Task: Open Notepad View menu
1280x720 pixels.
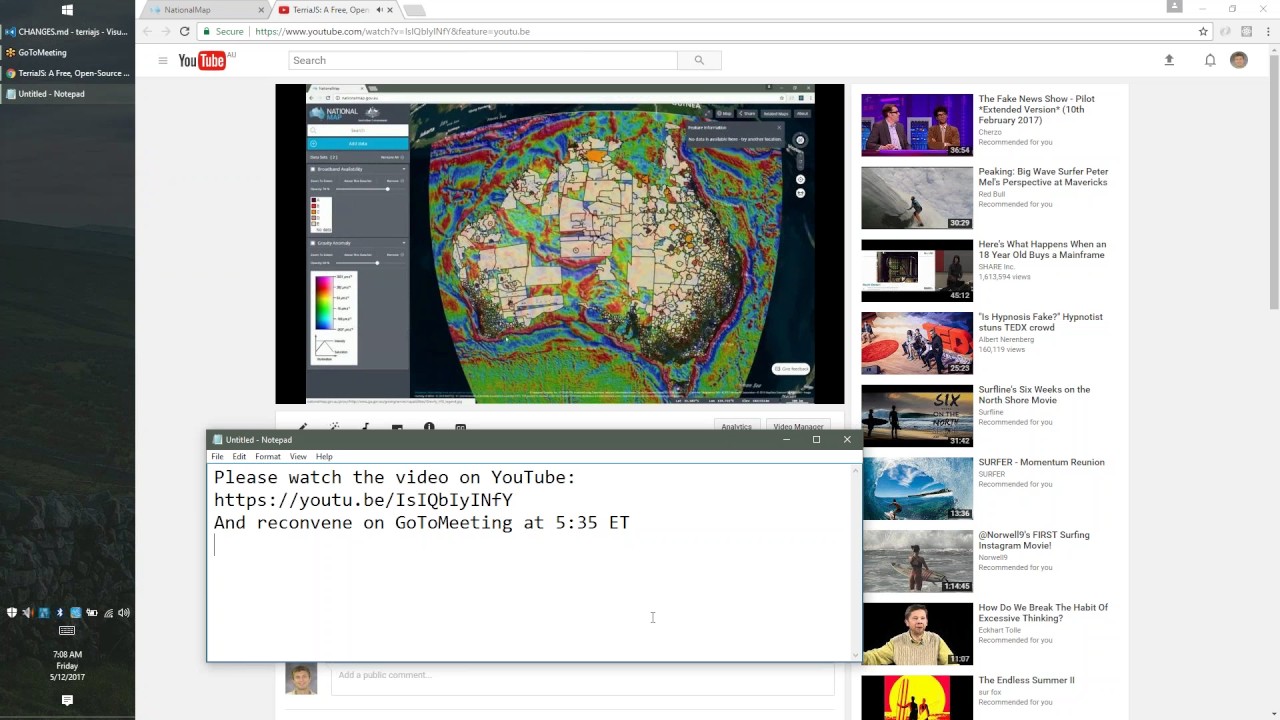Action: click(x=298, y=456)
